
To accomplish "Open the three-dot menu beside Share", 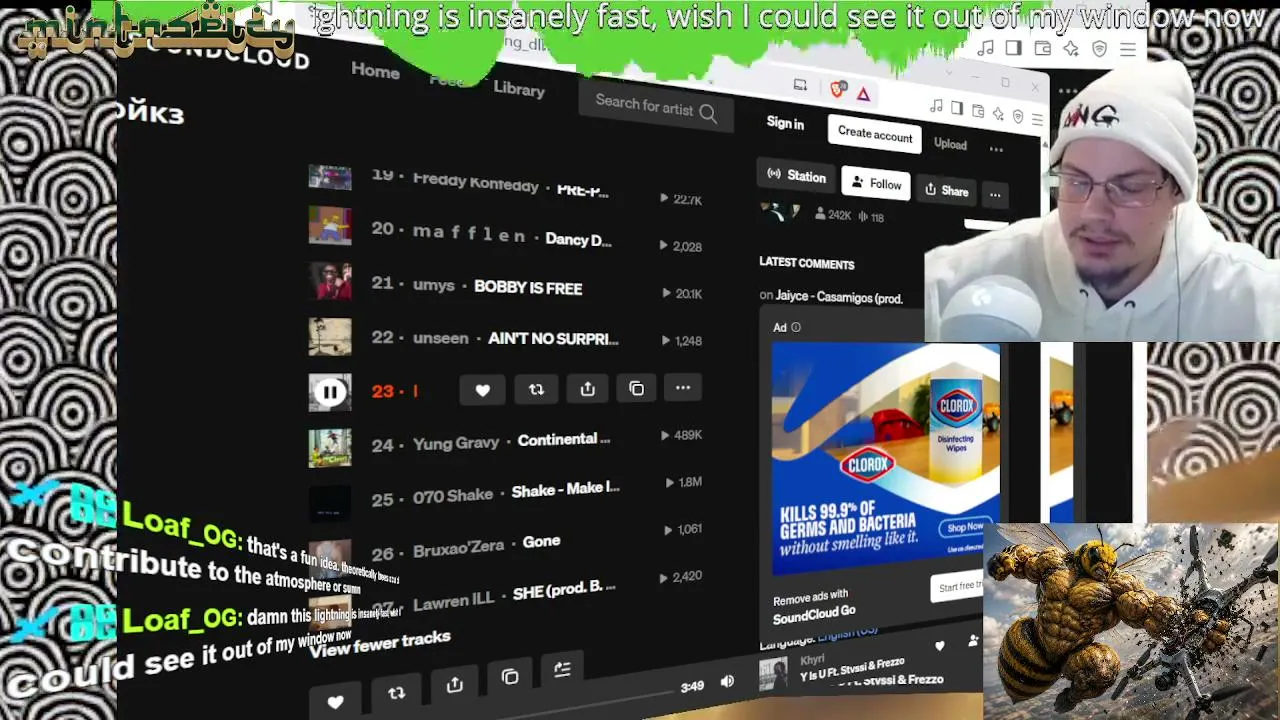I will [x=995, y=194].
